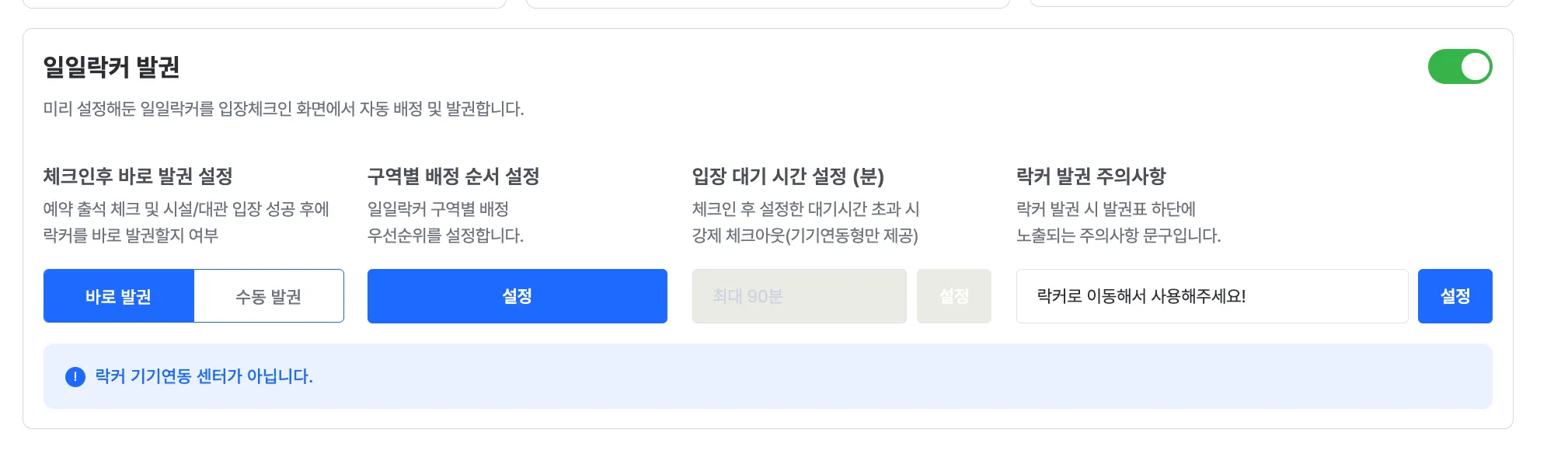Screen dimensions: 1568x454
Task: Click the 강제 체크아웃(기기연동형만 제공) description text
Action: coord(805,236)
